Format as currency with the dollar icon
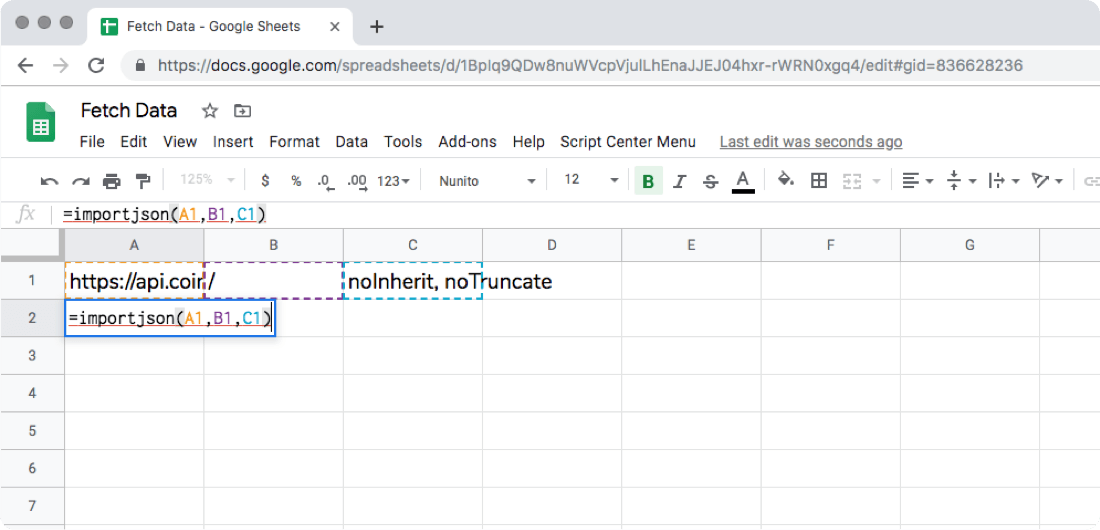The height and width of the screenshot is (530, 1100). 264,181
